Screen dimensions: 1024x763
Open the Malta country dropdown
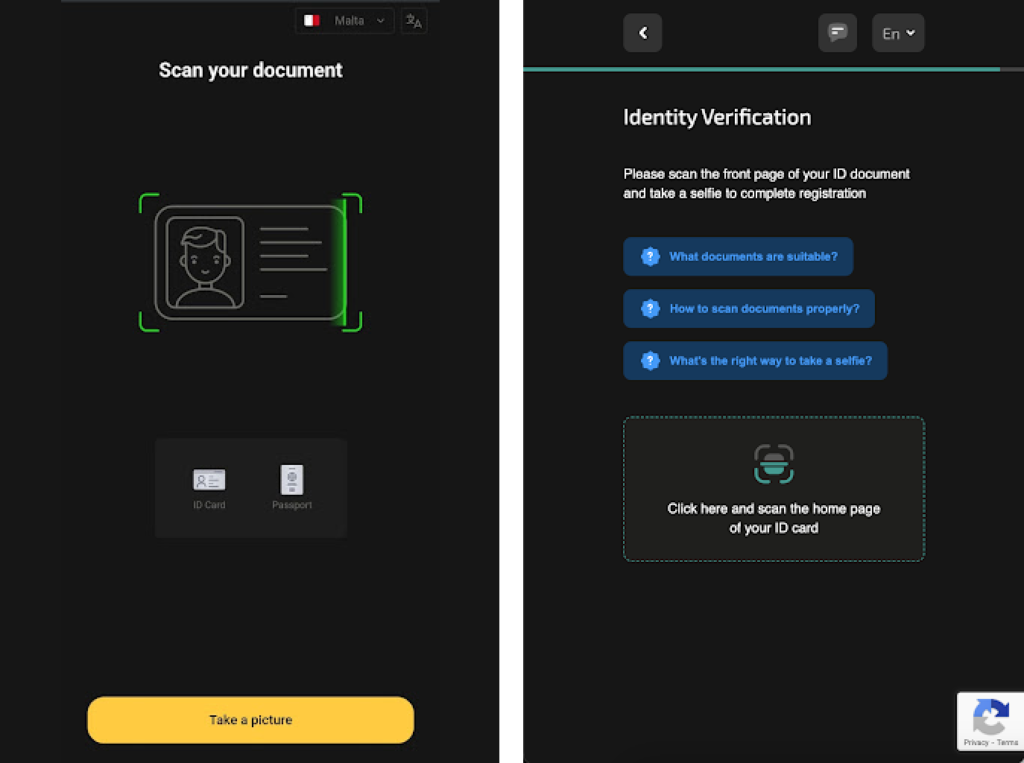coord(345,21)
